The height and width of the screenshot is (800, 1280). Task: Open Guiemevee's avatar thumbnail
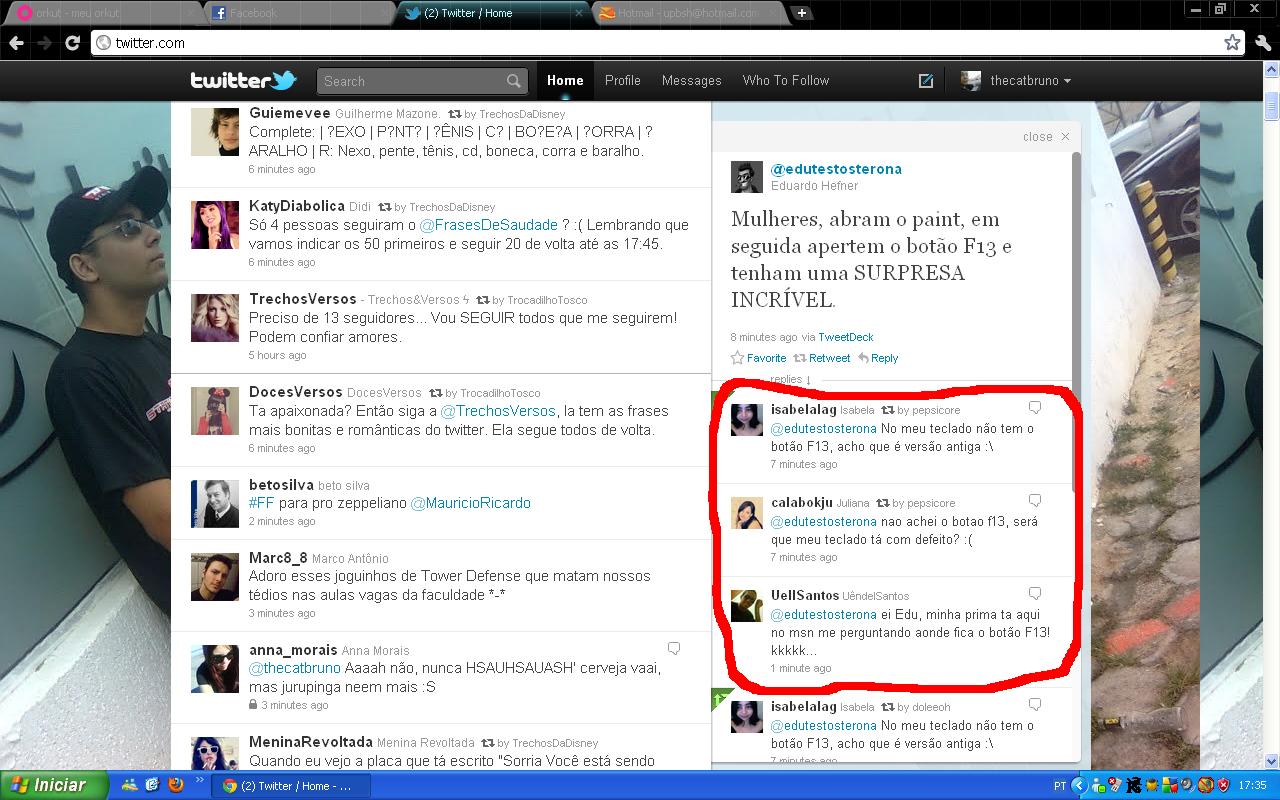(x=215, y=132)
